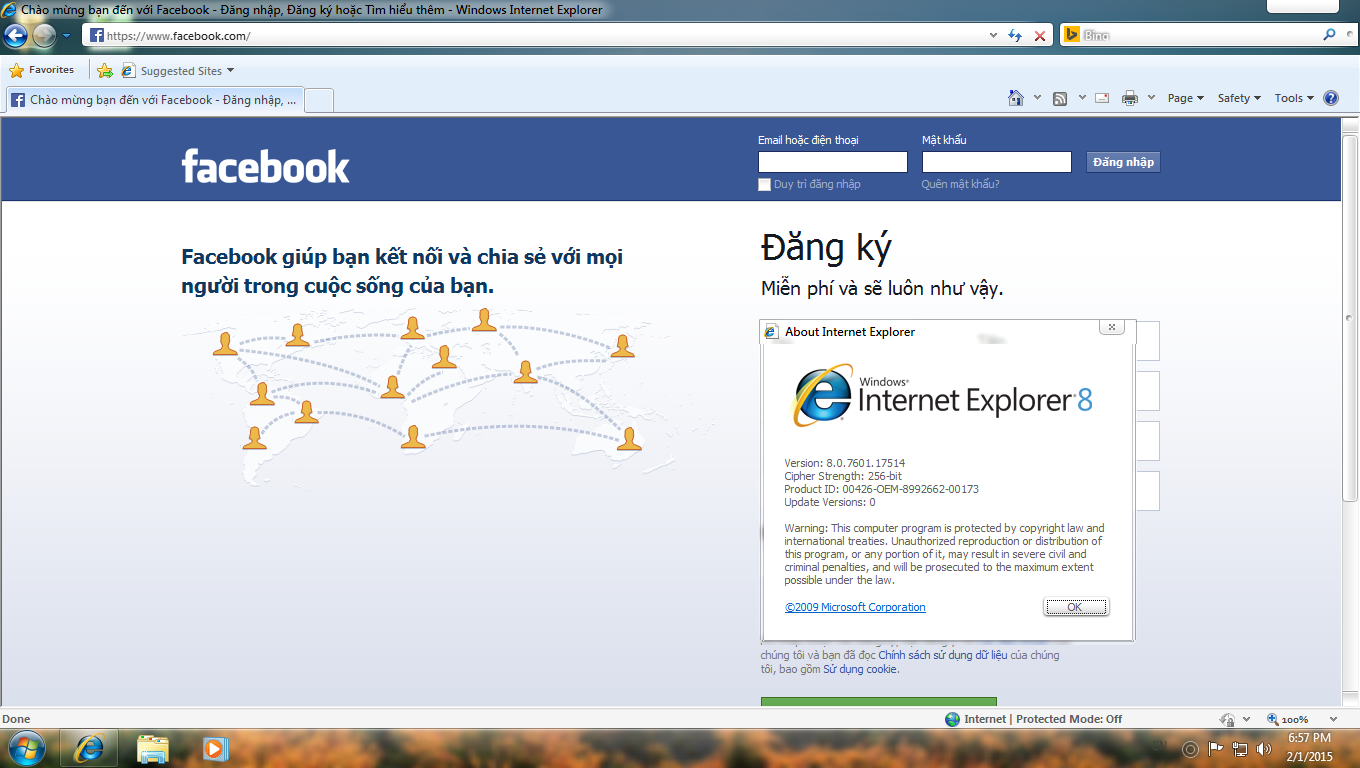Open the Suggested Sites dropdown

(178, 71)
